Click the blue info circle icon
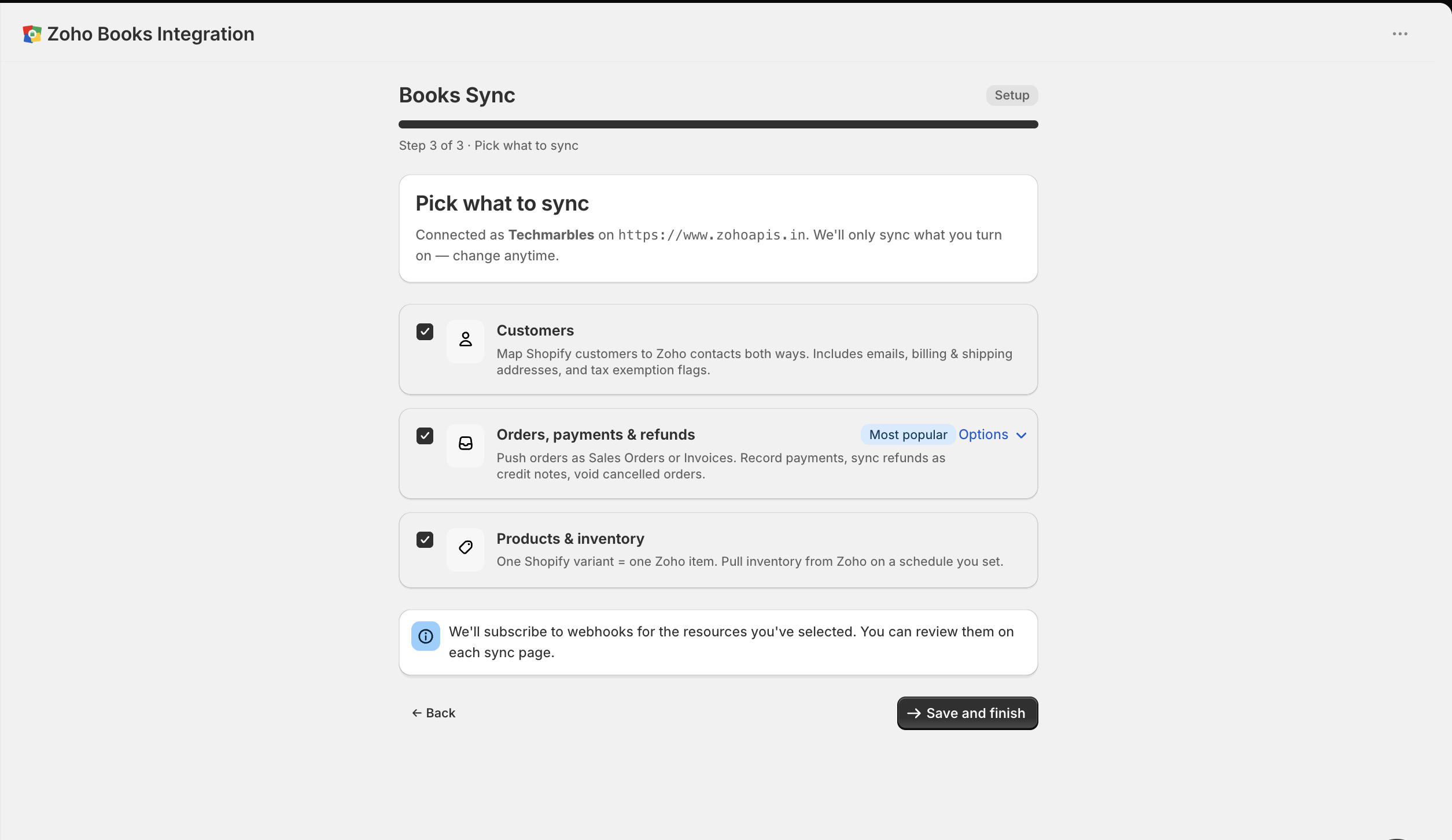This screenshot has height=840, width=1452. point(426,636)
